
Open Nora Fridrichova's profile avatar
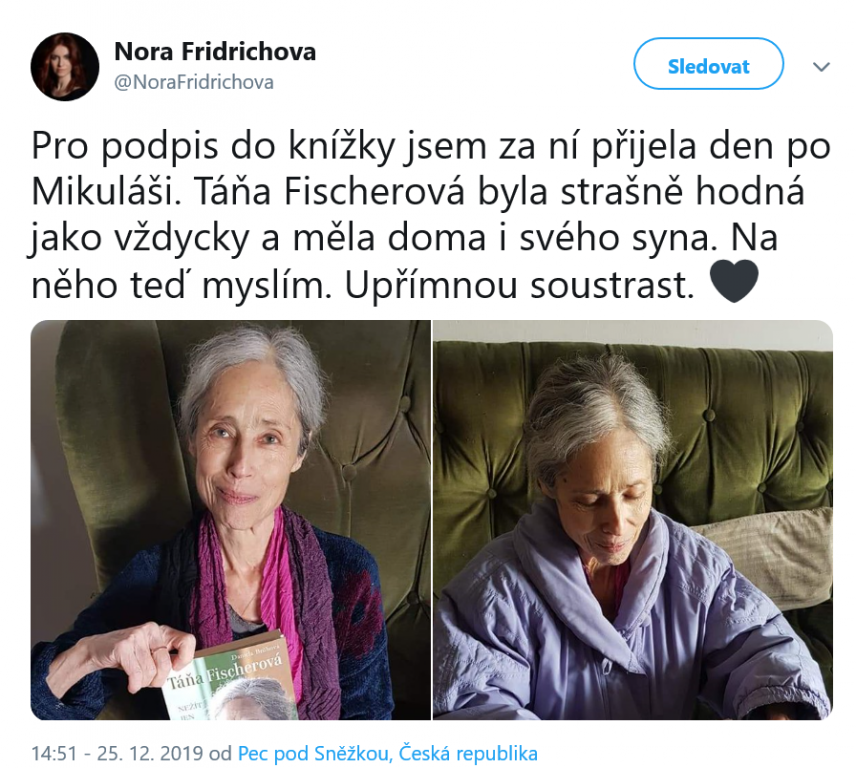[x=64, y=67]
